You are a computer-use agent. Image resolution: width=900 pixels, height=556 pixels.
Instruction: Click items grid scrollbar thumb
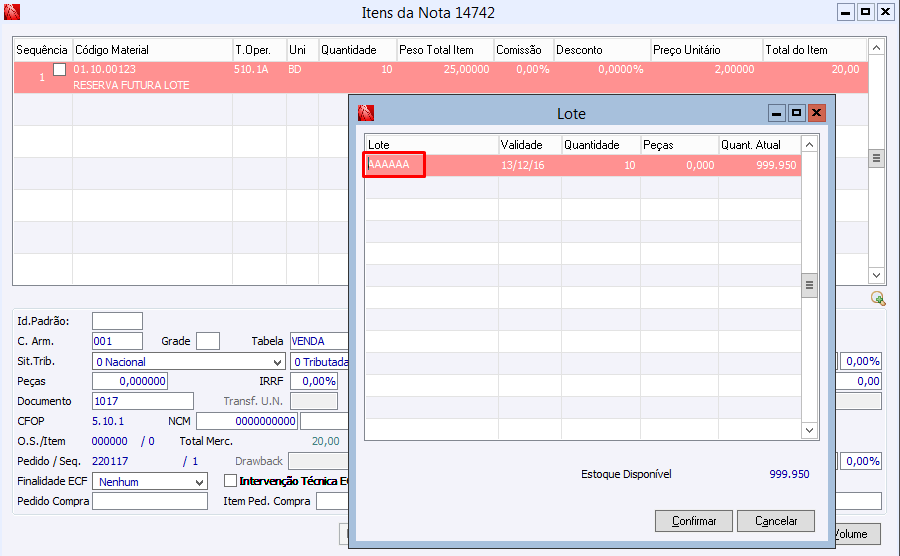876,158
